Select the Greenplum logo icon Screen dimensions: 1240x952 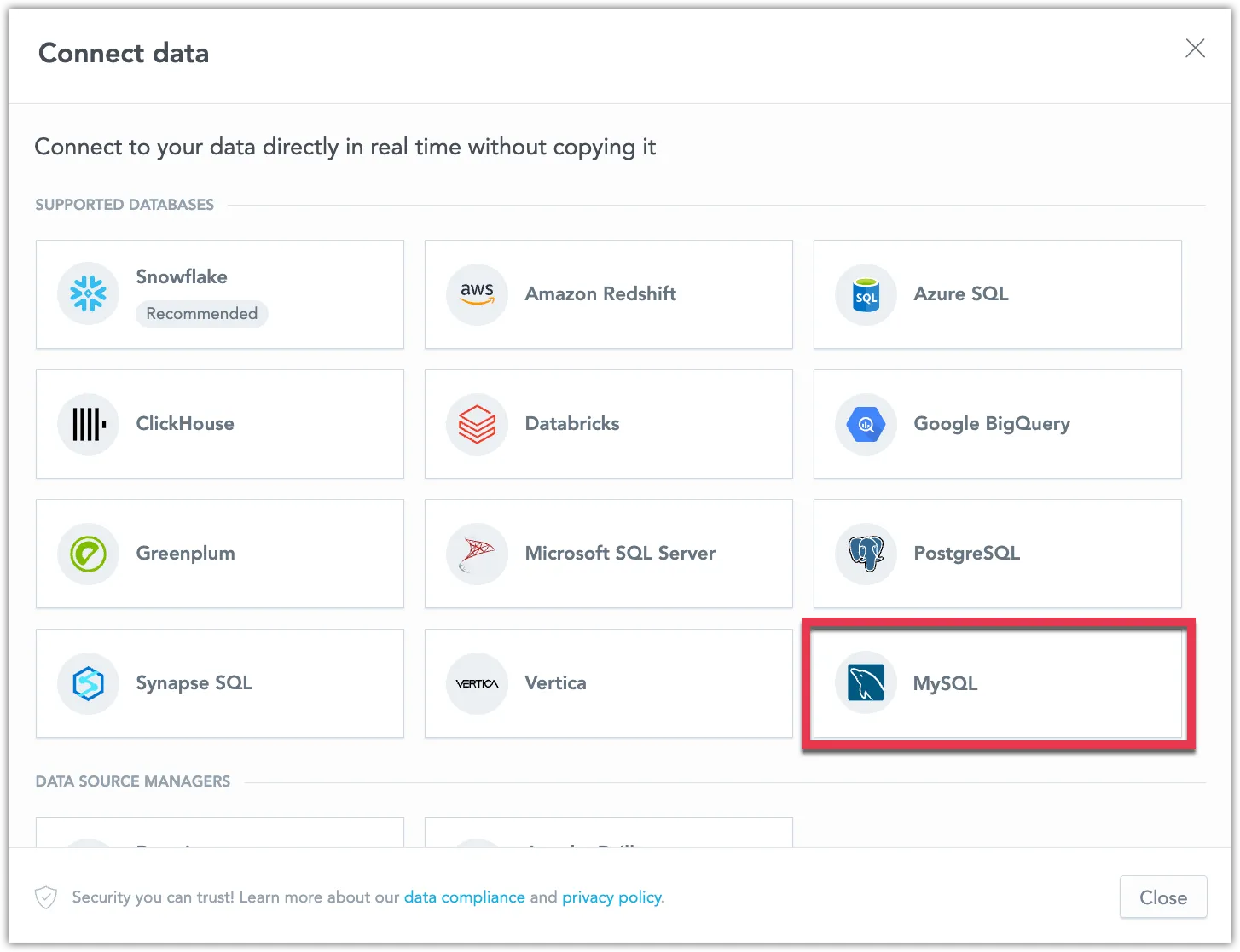(x=88, y=553)
